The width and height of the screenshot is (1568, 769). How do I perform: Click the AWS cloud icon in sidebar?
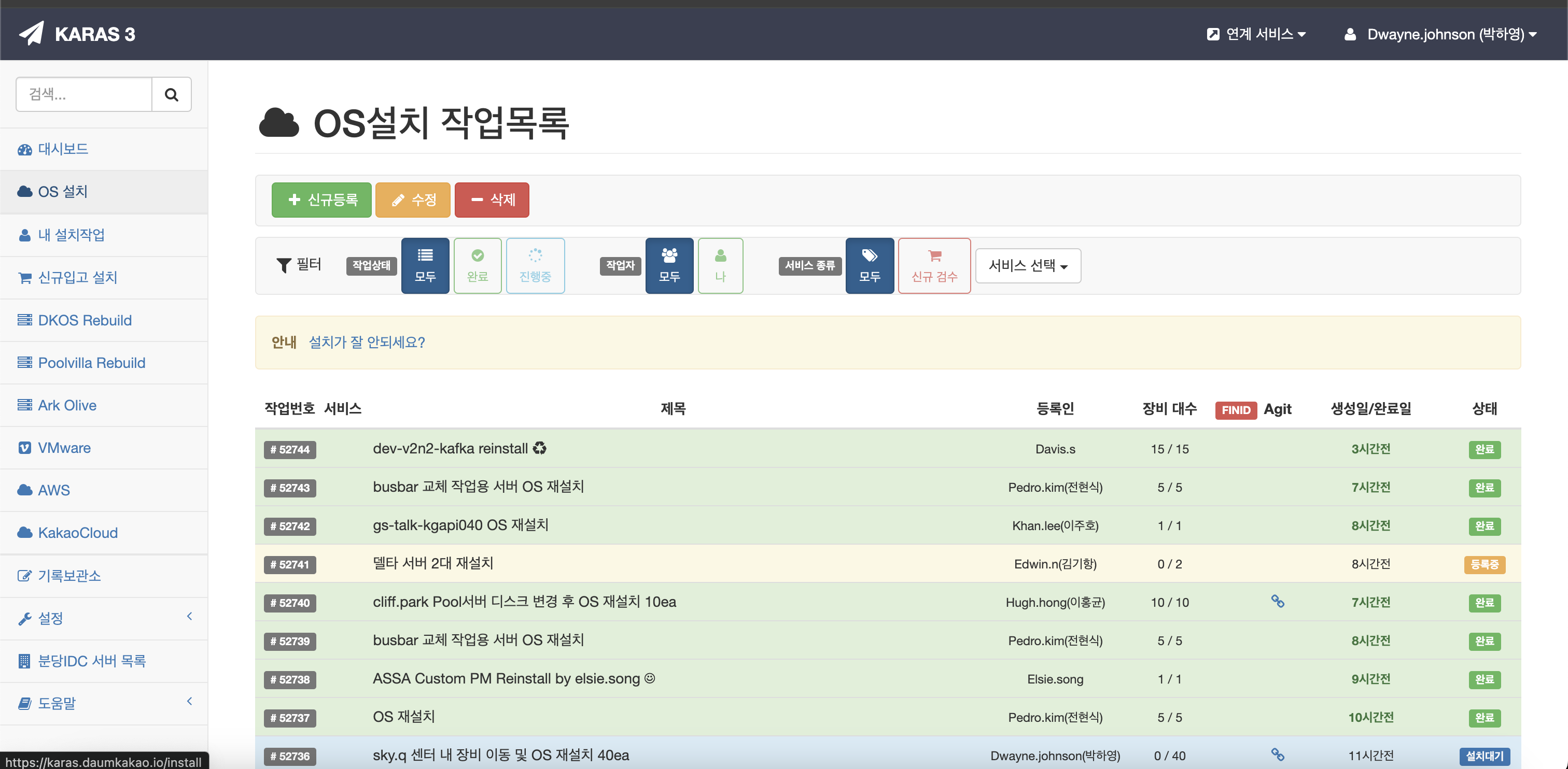click(24, 490)
